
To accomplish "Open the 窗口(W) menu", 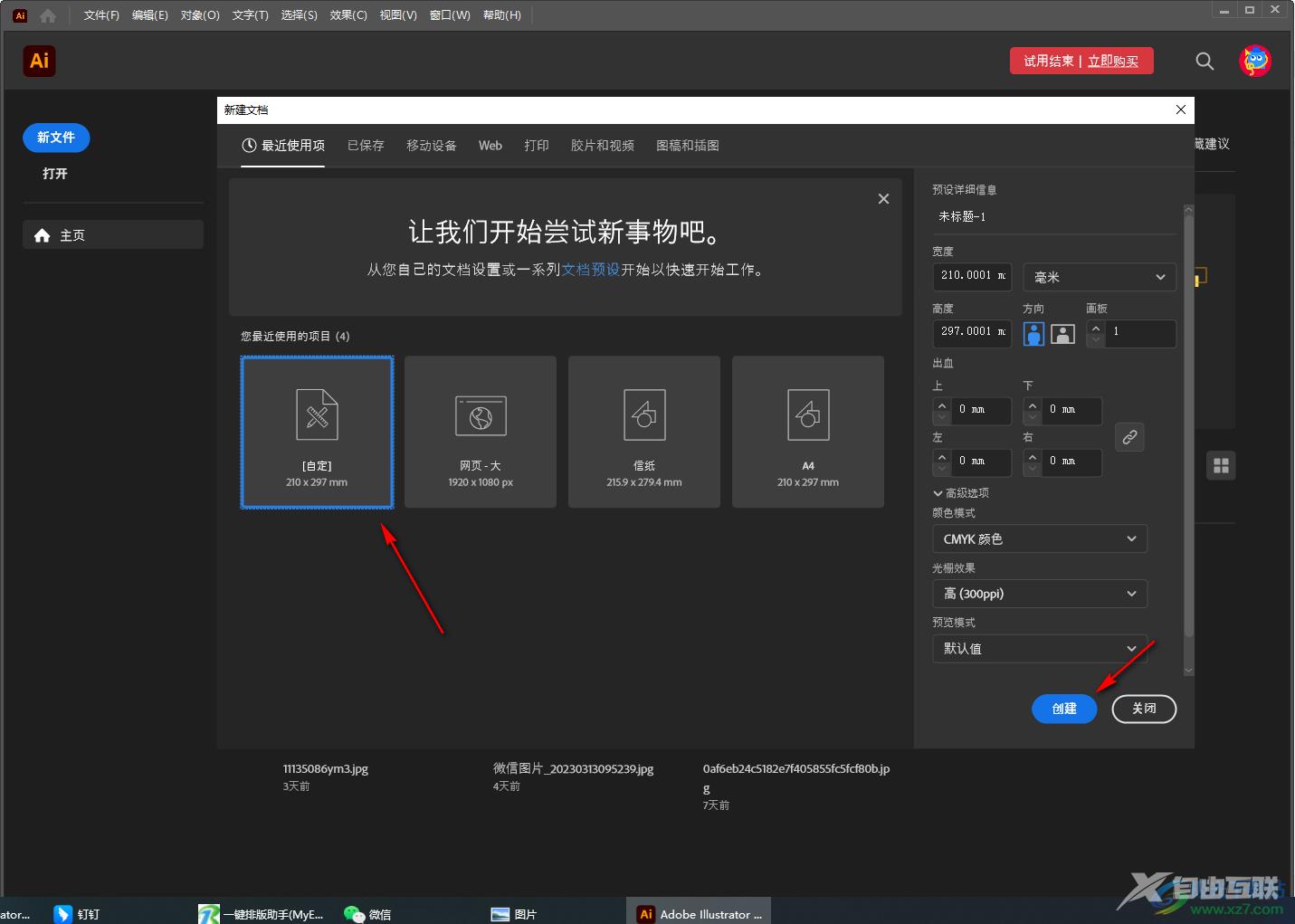I will click(x=450, y=15).
